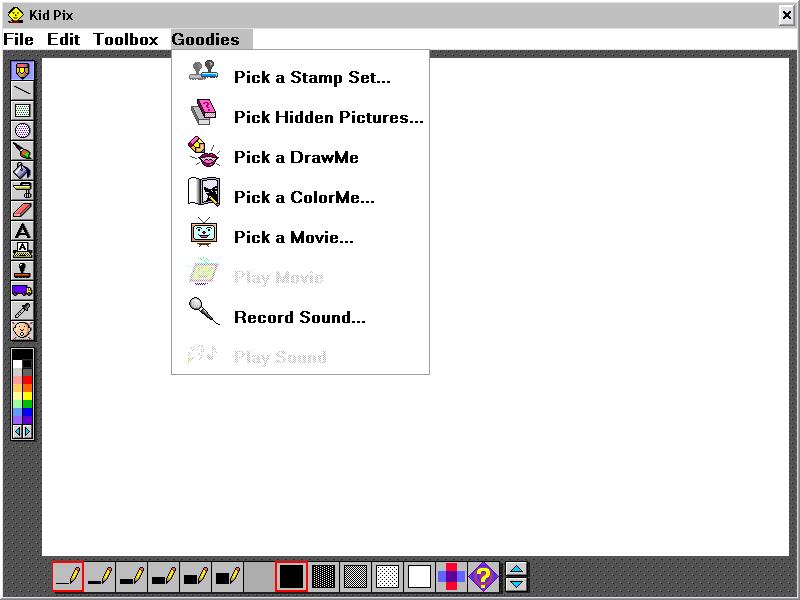Select the medium gray pattern option

(355, 577)
